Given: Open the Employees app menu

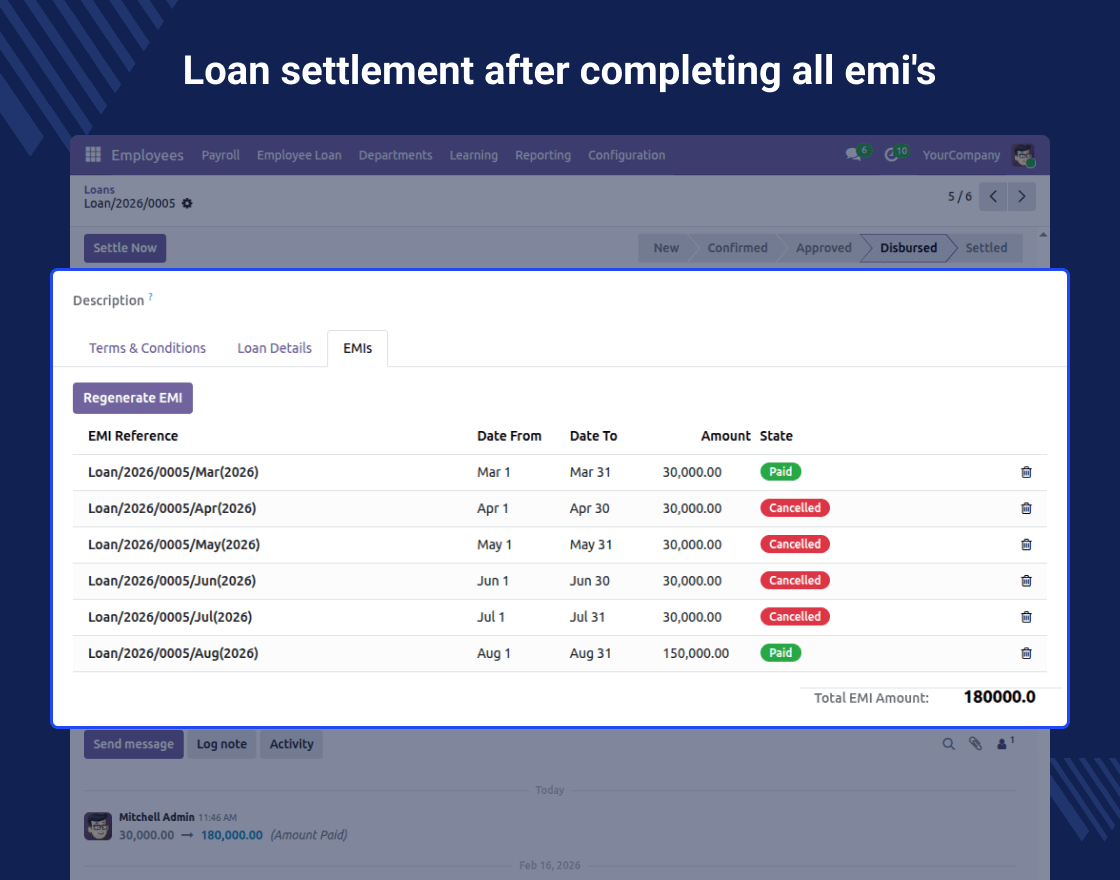Looking at the screenshot, I should pos(147,155).
